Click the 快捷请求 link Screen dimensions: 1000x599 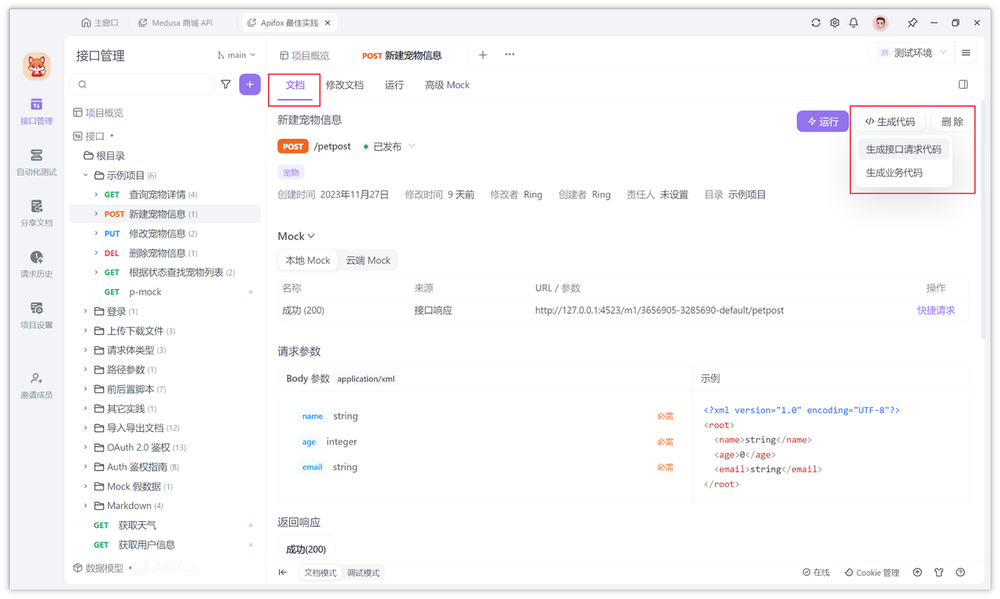[x=935, y=310]
